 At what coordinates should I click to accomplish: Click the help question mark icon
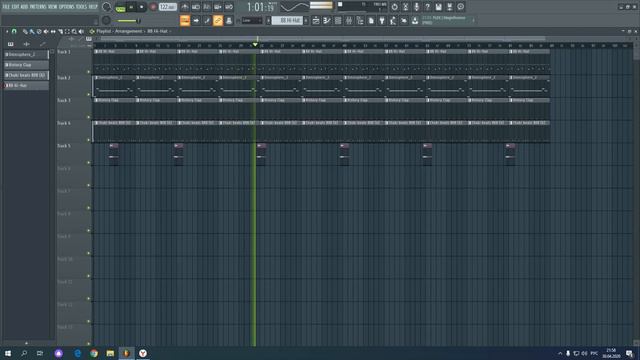pos(427,7)
